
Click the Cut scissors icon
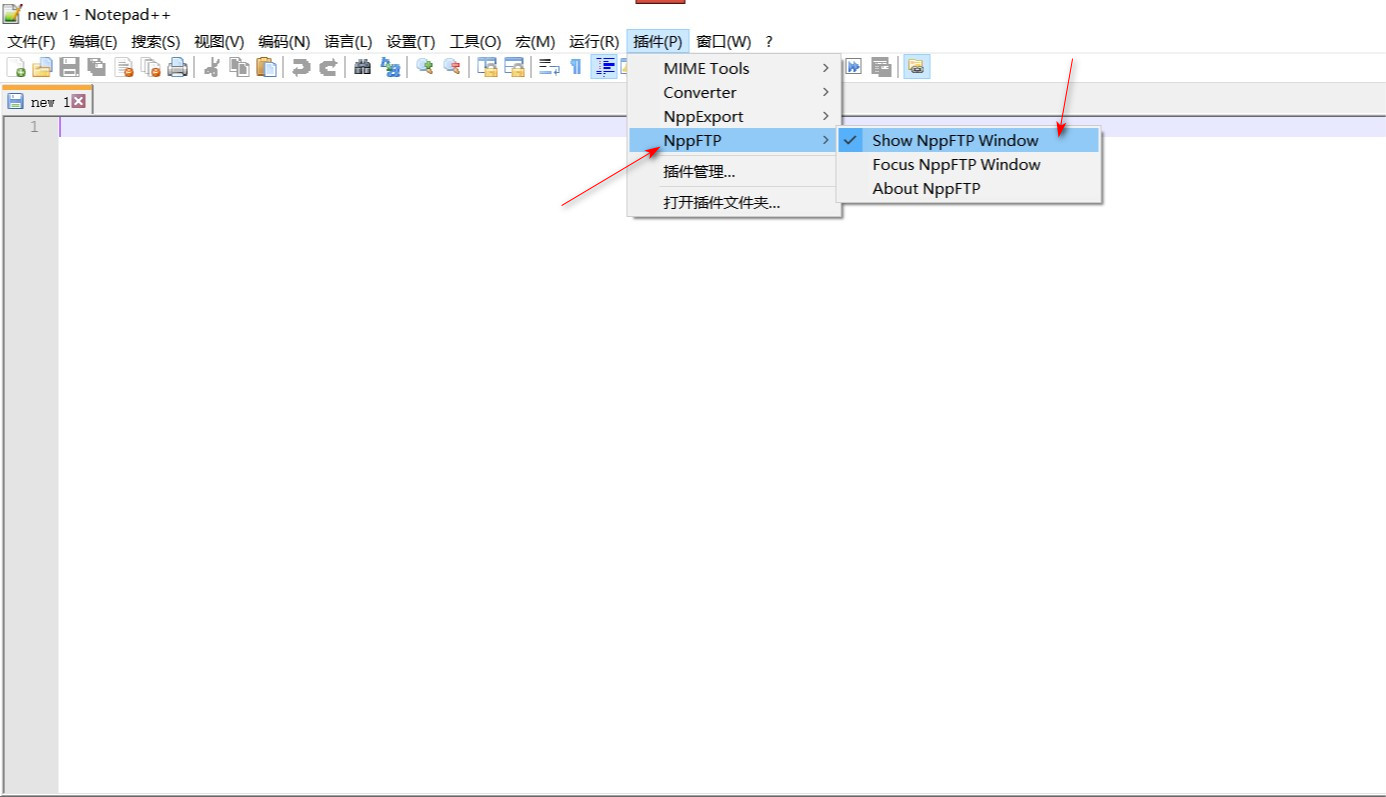point(211,67)
